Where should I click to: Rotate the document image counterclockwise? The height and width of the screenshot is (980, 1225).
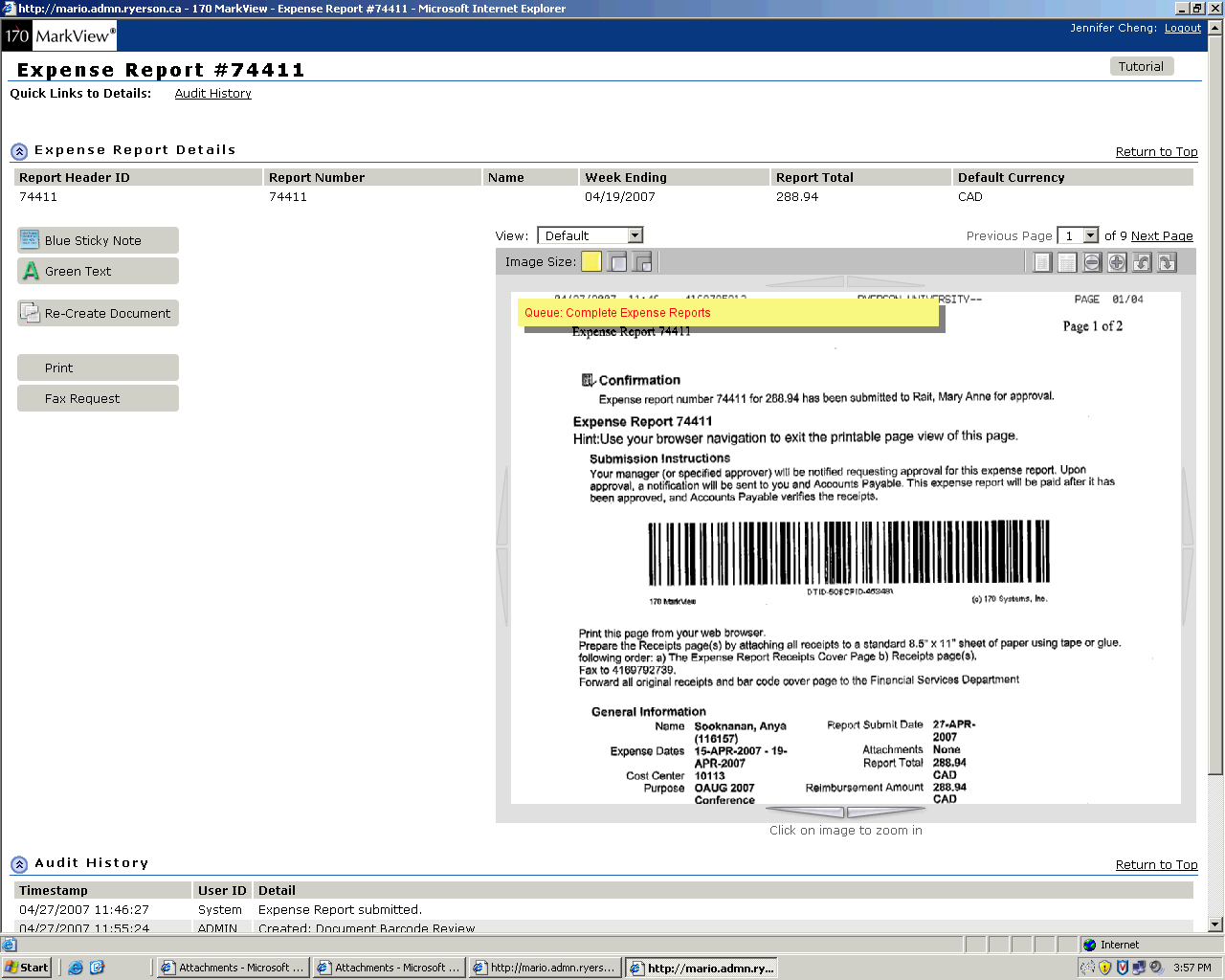[1142, 262]
